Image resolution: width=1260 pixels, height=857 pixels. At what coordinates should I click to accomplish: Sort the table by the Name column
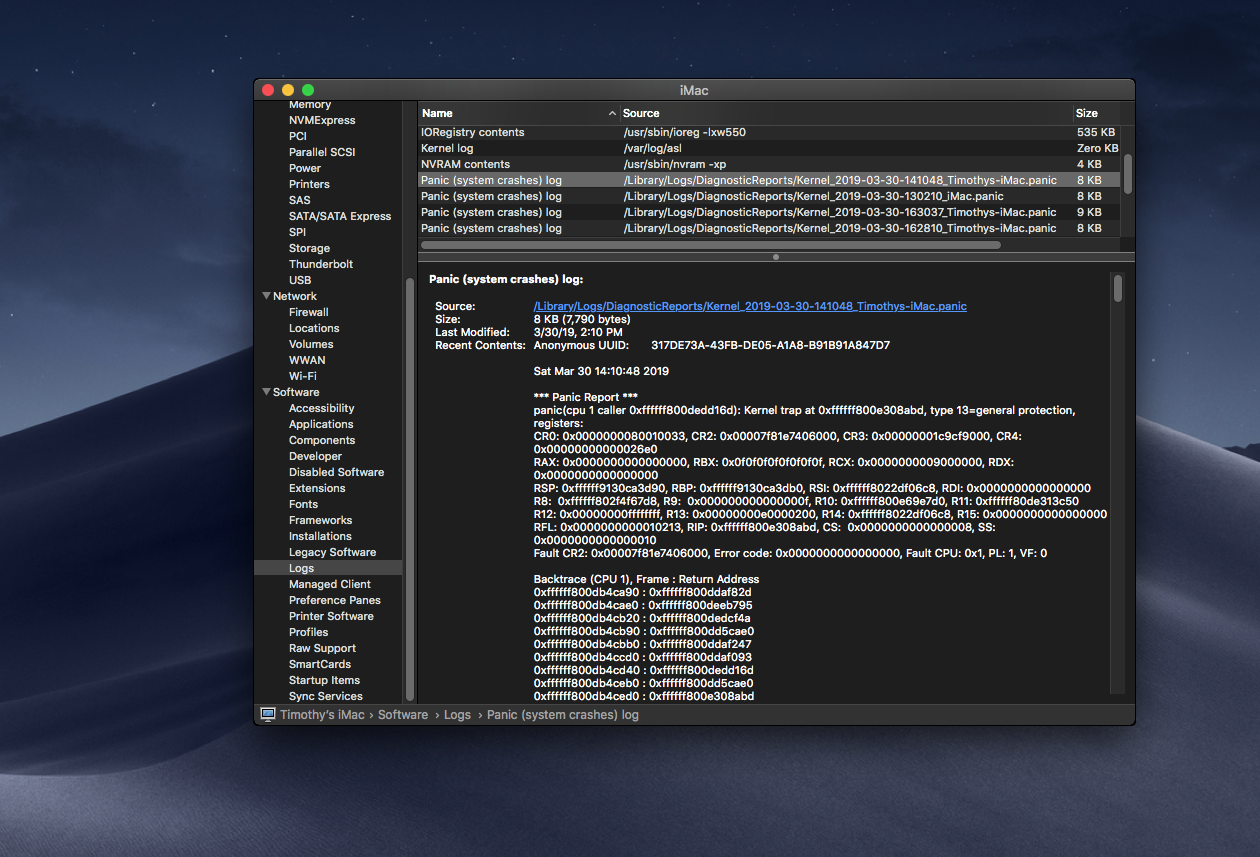point(518,113)
